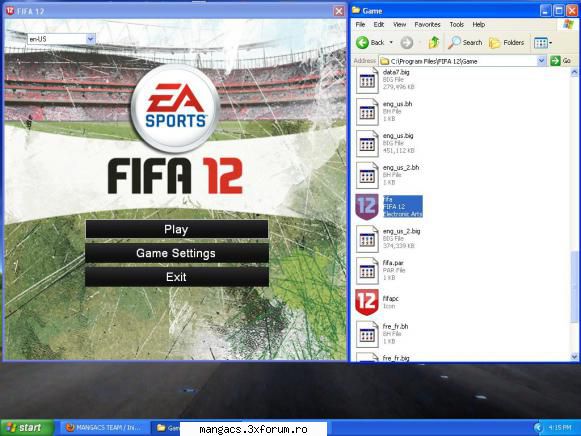Open the Help menu
This screenshot has width=581, height=436.
[479, 24]
